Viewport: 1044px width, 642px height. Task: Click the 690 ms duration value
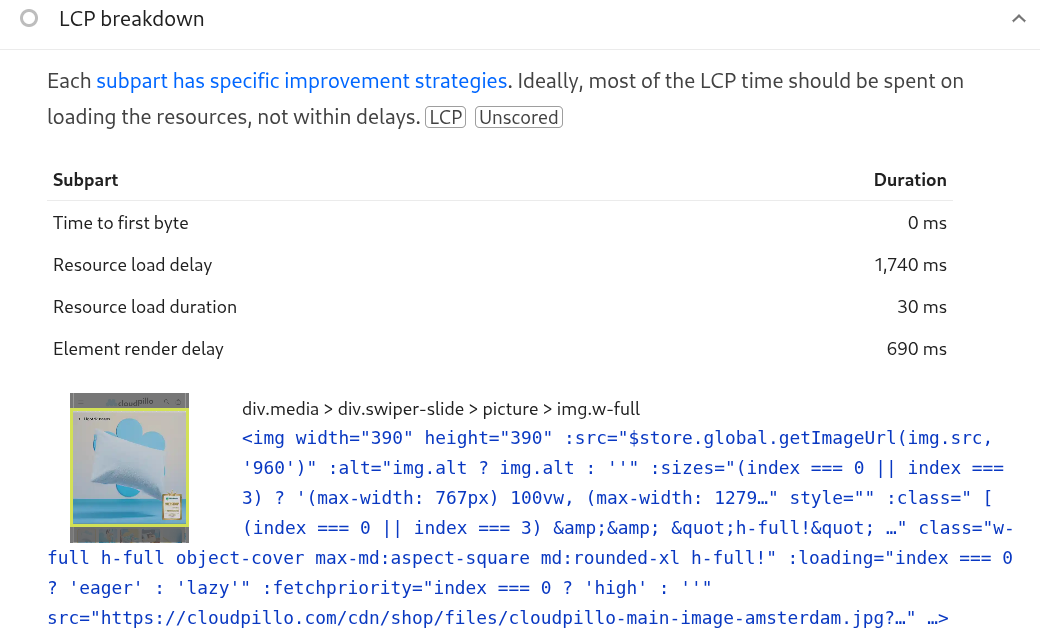pyautogui.click(x=916, y=349)
